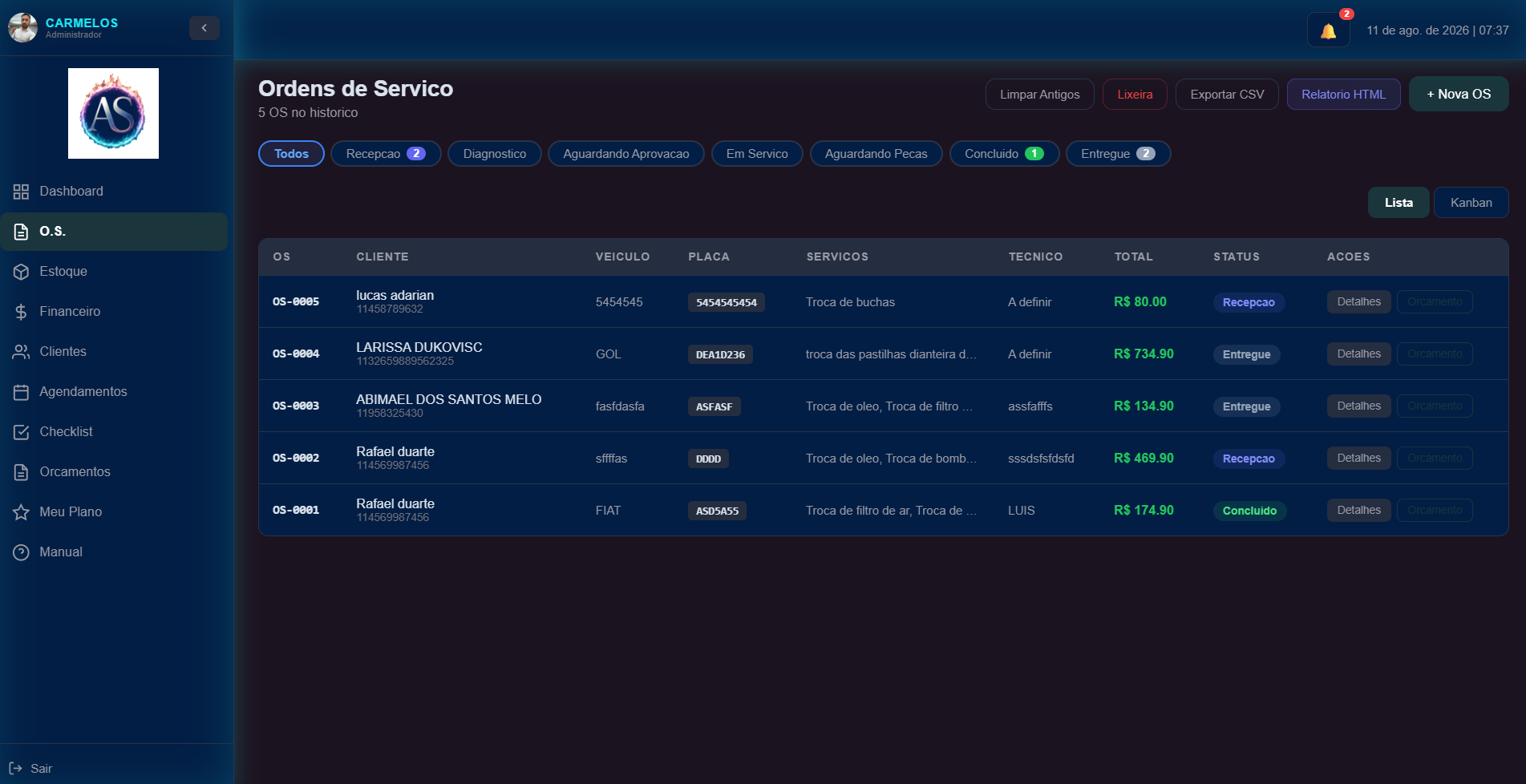Click the AS workshop logo
1526x784 pixels.
pos(113,113)
